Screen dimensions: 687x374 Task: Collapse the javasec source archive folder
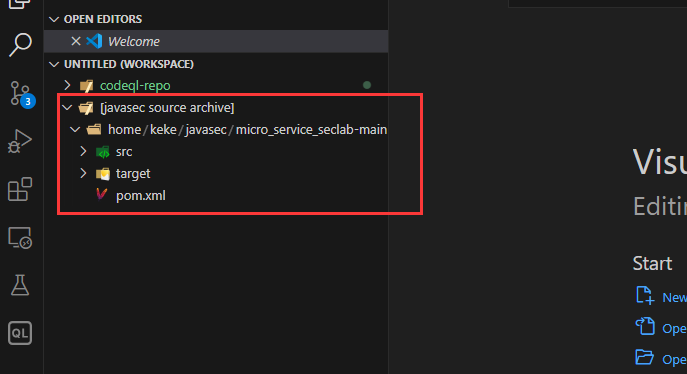coord(67,107)
